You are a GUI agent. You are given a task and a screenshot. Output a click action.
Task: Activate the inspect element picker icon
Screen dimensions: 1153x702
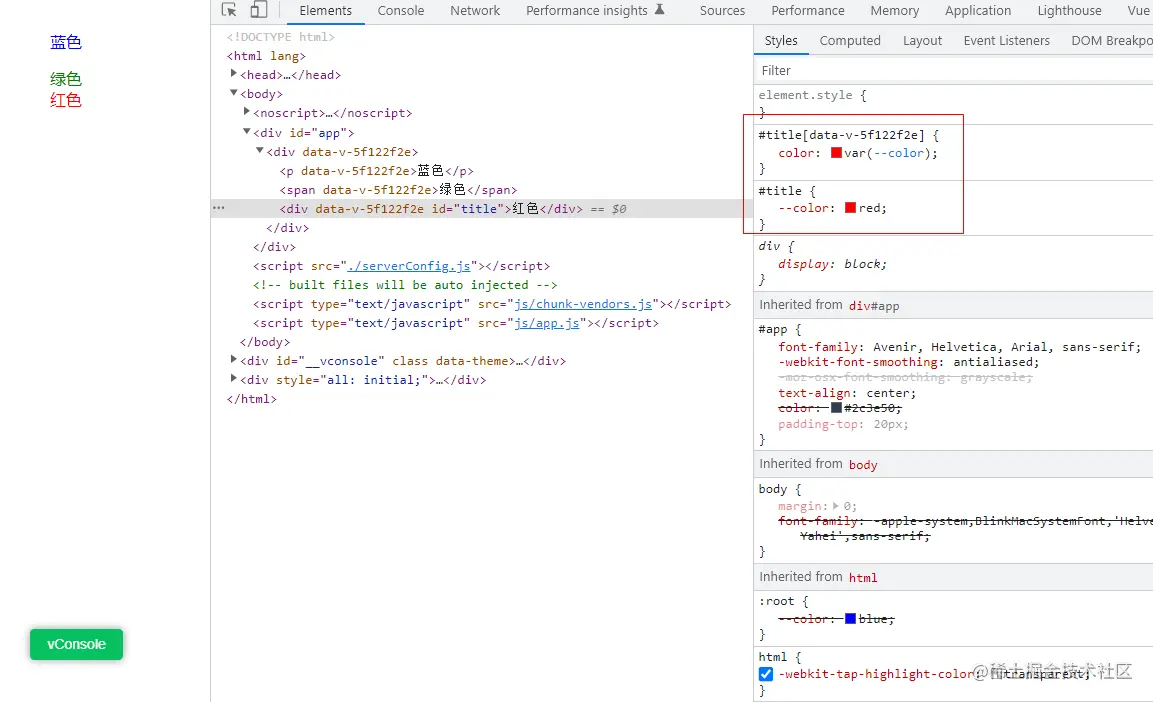[x=229, y=10]
